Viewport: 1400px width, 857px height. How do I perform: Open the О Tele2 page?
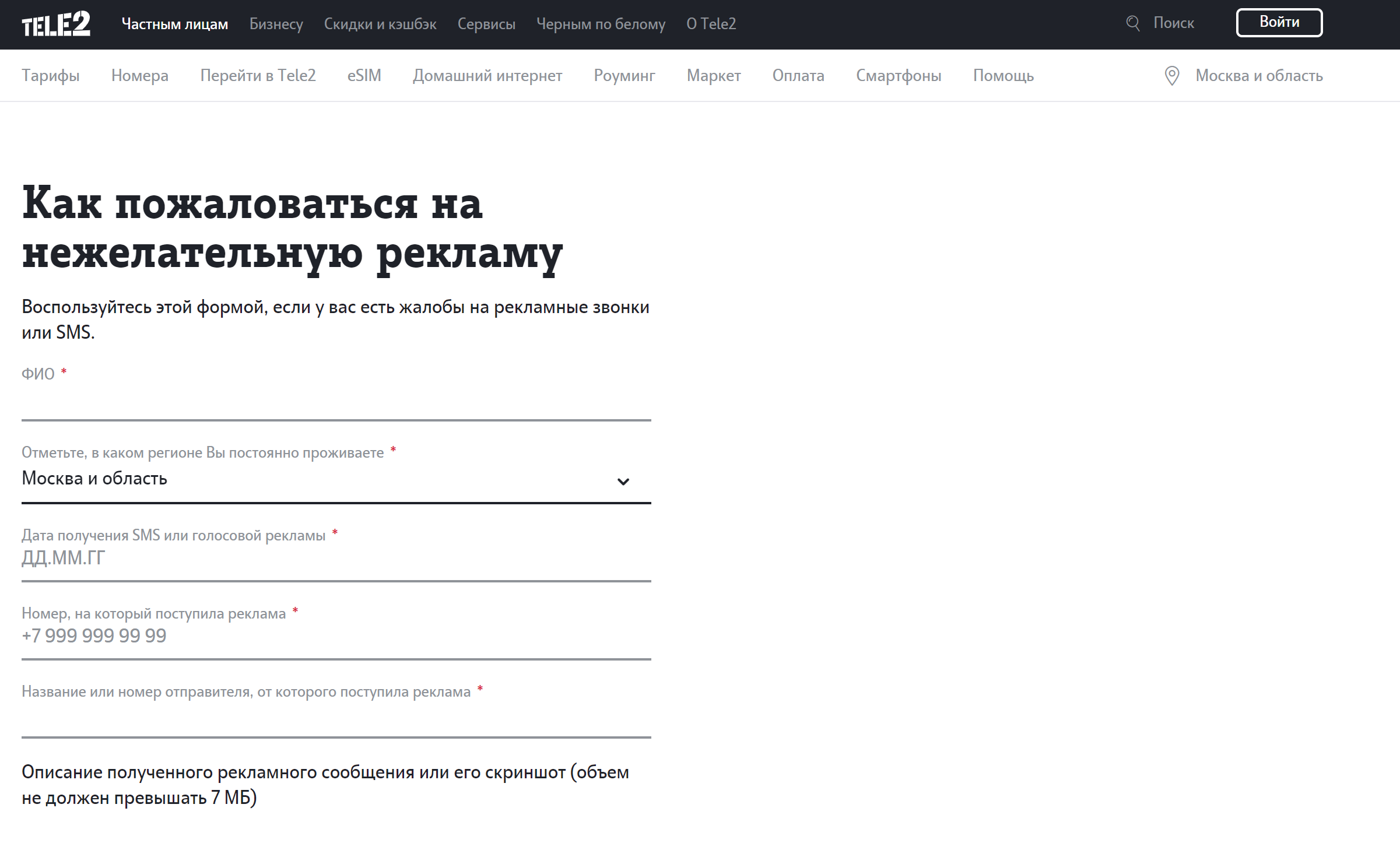711,24
